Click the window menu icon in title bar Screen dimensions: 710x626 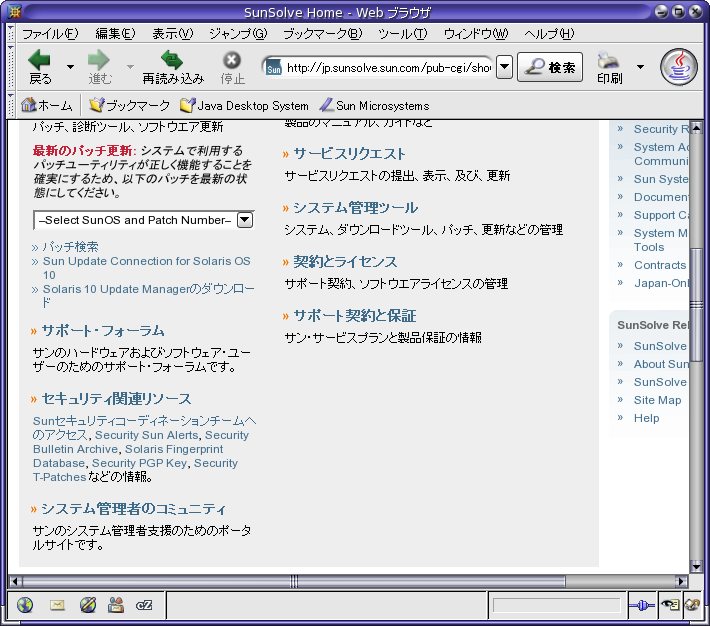pos(14,11)
